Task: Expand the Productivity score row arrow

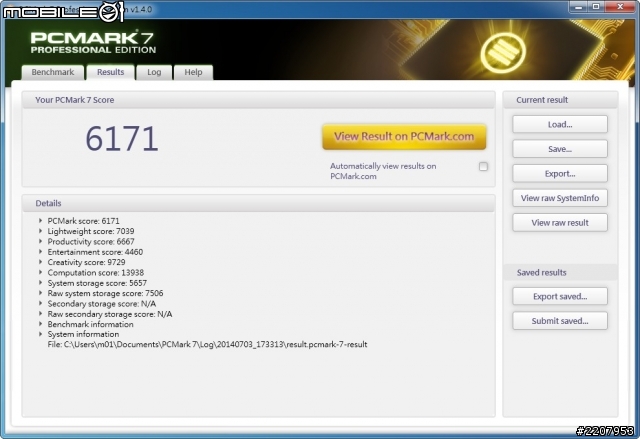Action: (x=40, y=242)
